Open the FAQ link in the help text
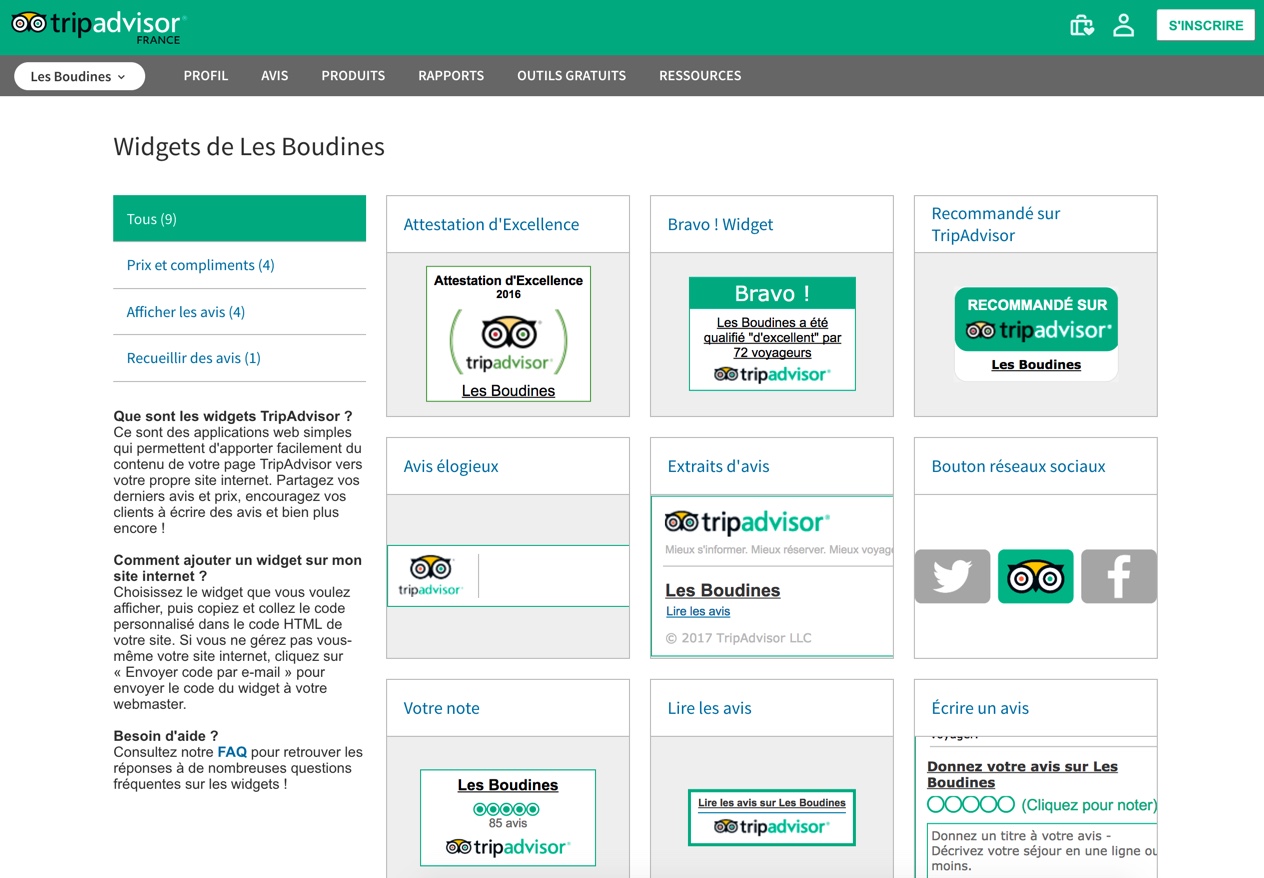1264x878 pixels. coord(231,751)
